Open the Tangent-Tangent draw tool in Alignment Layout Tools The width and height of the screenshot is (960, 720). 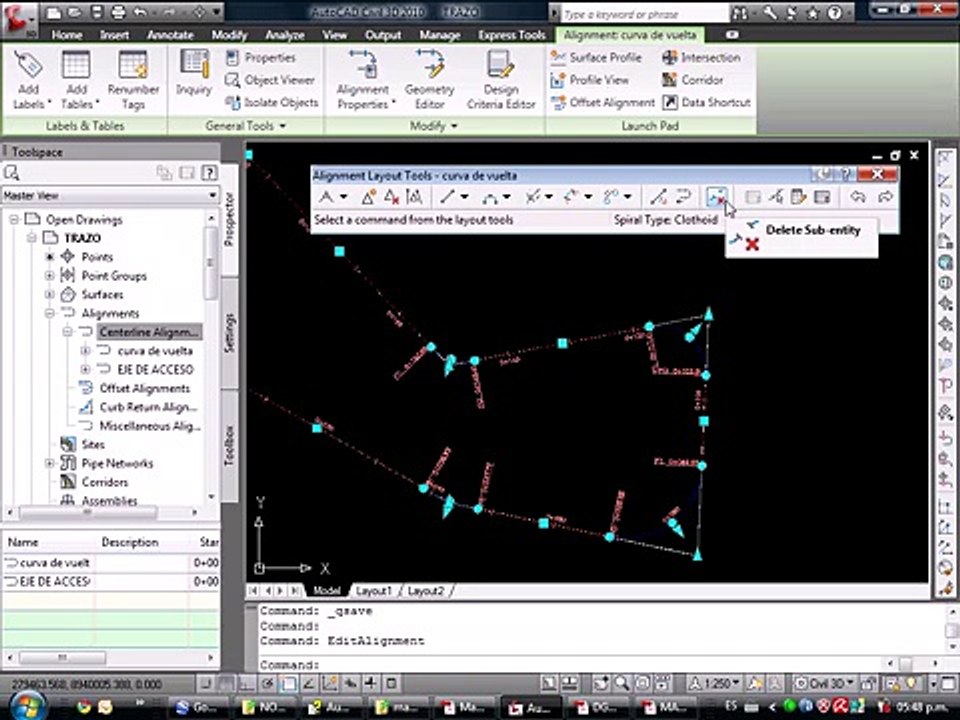(x=326, y=197)
